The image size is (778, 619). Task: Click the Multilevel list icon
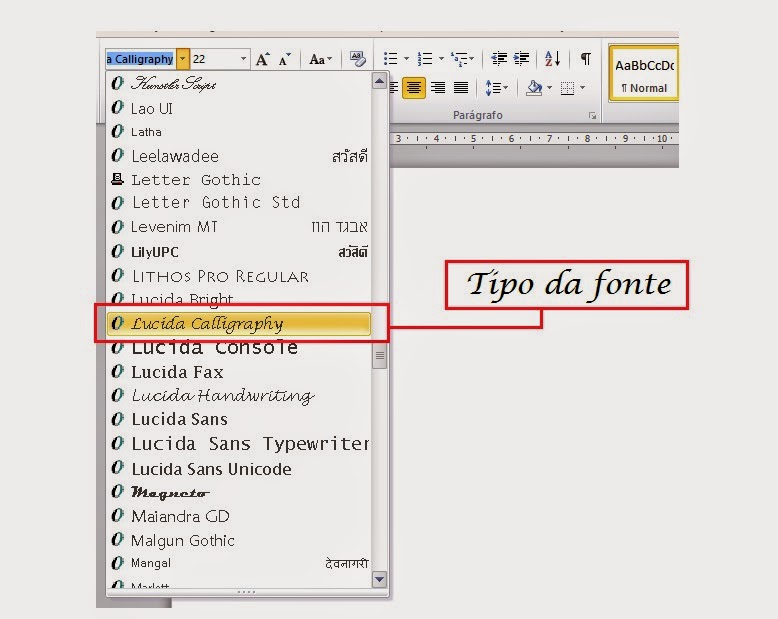(x=458, y=59)
